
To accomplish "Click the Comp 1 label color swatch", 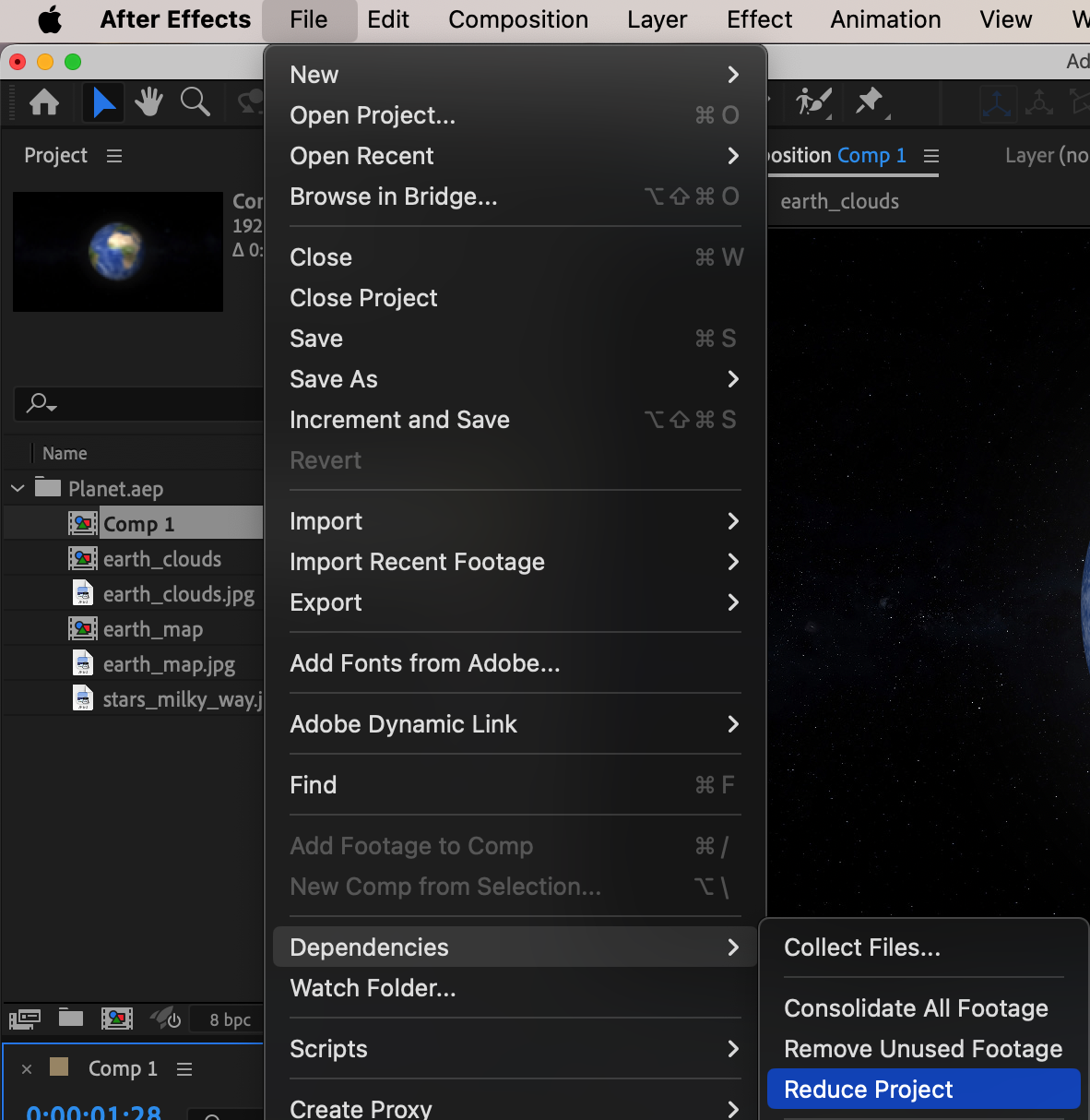I will [x=59, y=1067].
